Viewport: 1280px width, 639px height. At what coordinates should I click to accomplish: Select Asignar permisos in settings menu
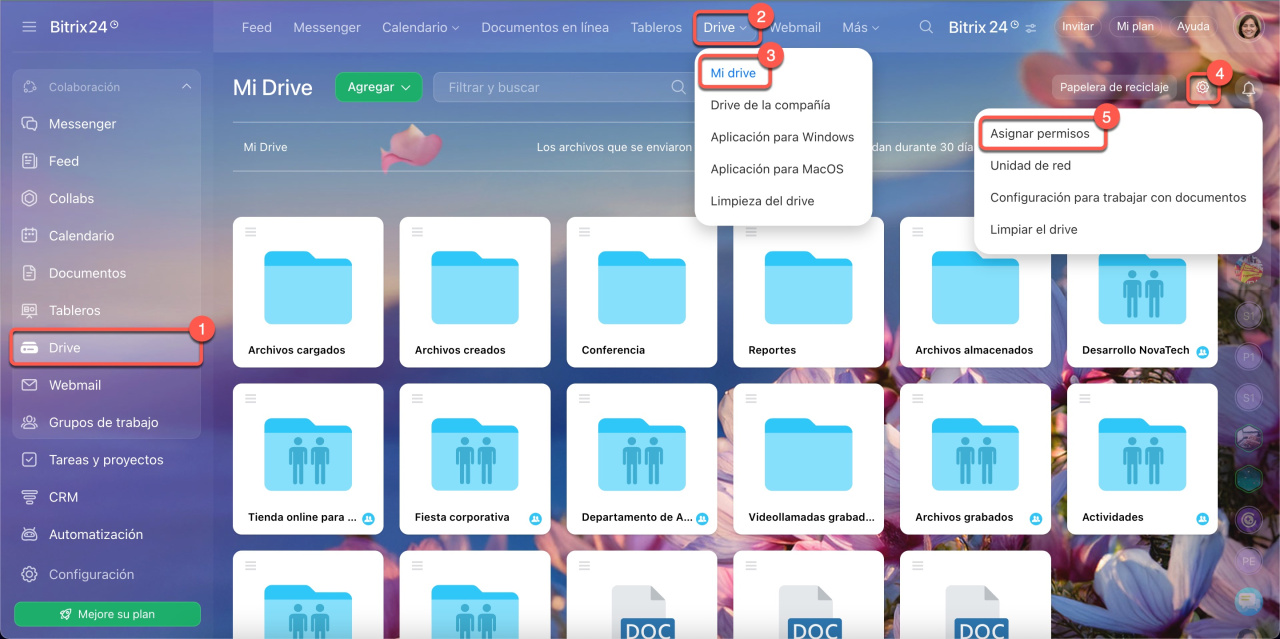coord(1040,134)
